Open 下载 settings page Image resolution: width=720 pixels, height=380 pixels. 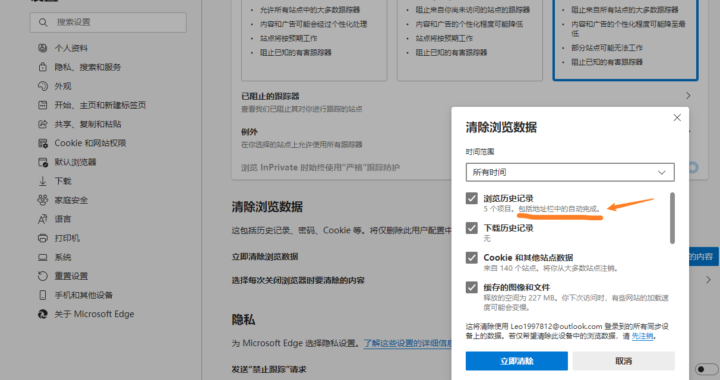(63, 181)
